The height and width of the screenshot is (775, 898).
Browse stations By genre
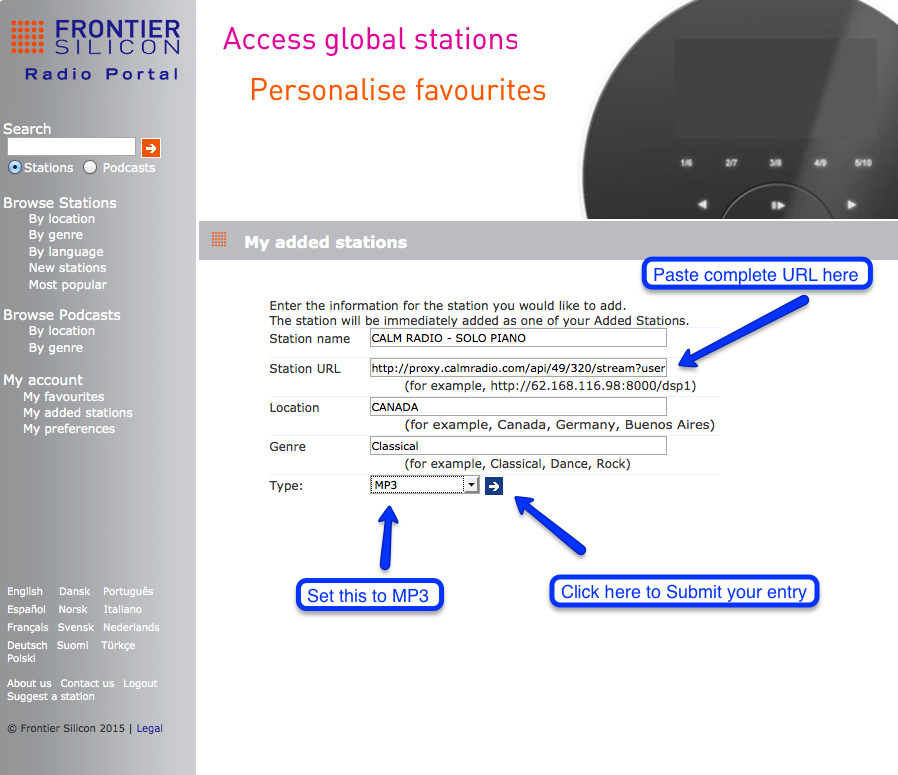click(x=55, y=235)
